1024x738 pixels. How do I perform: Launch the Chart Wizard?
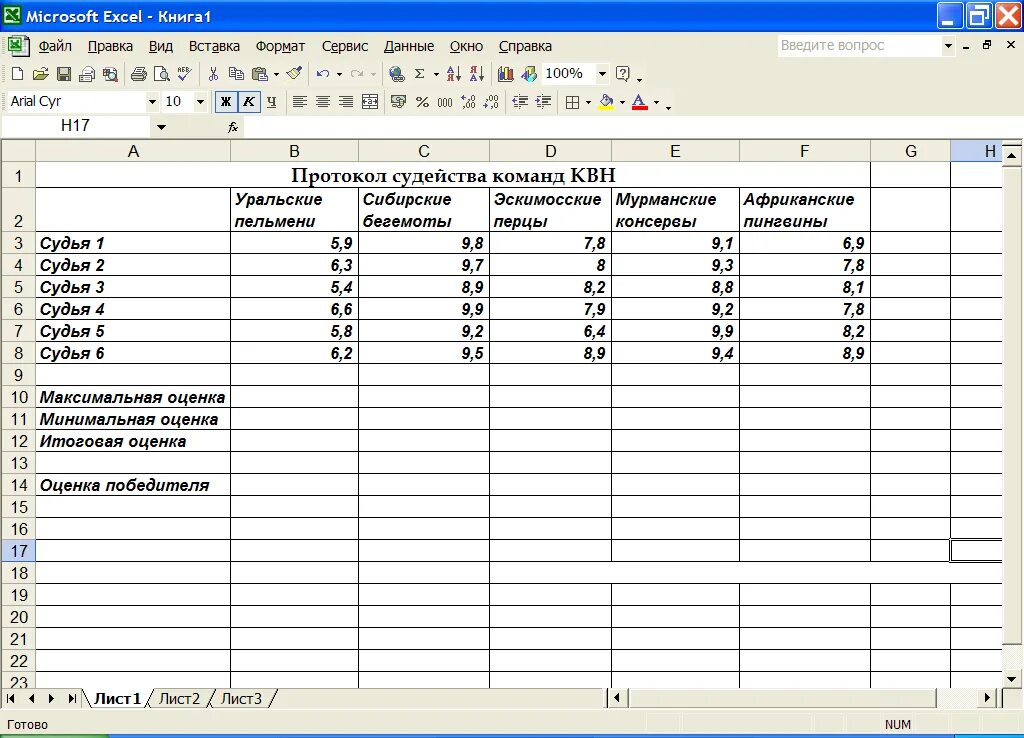pyautogui.click(x=505, y=74)
